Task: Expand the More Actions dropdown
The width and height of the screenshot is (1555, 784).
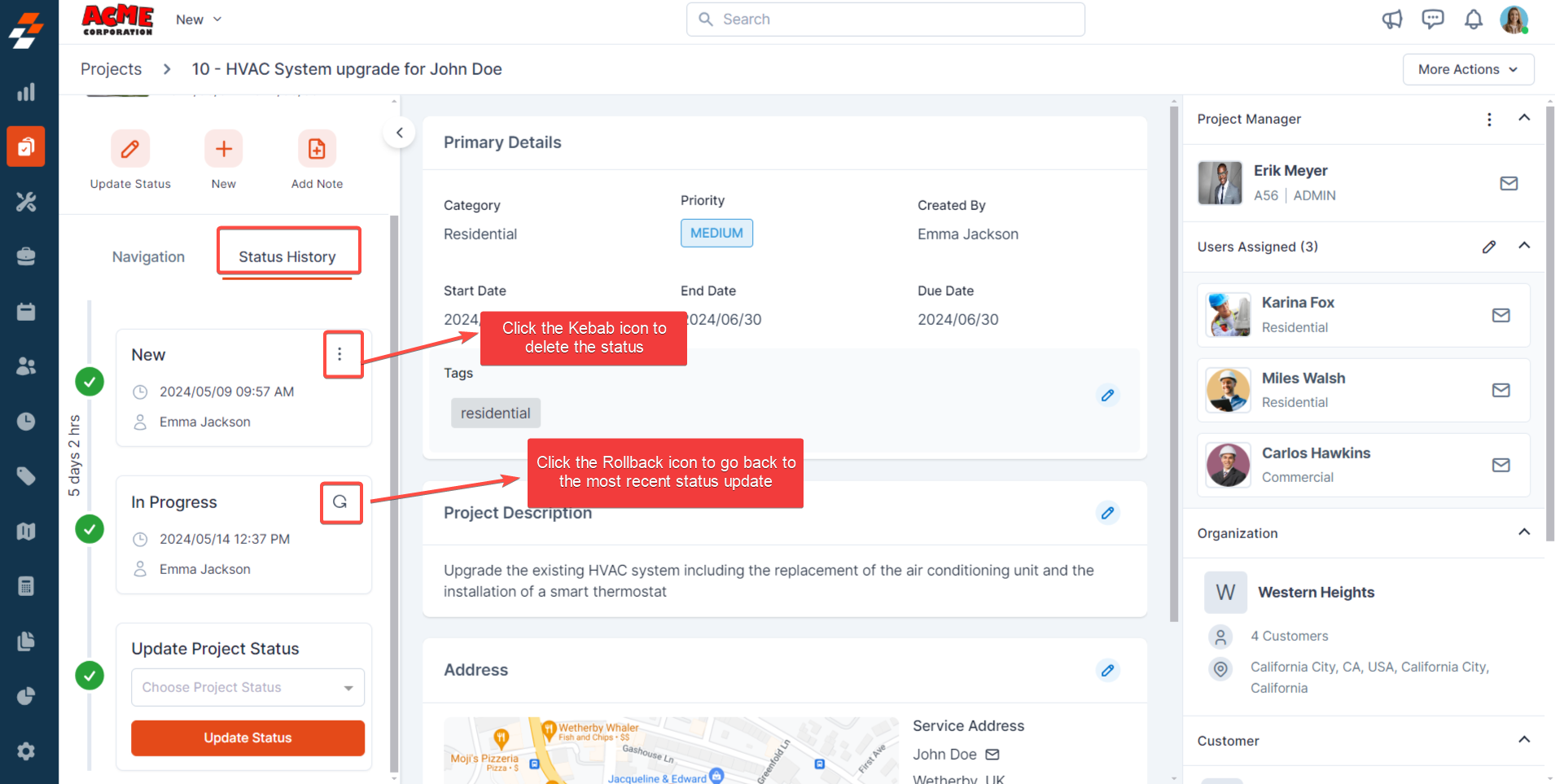Action: click(1467, 69)
